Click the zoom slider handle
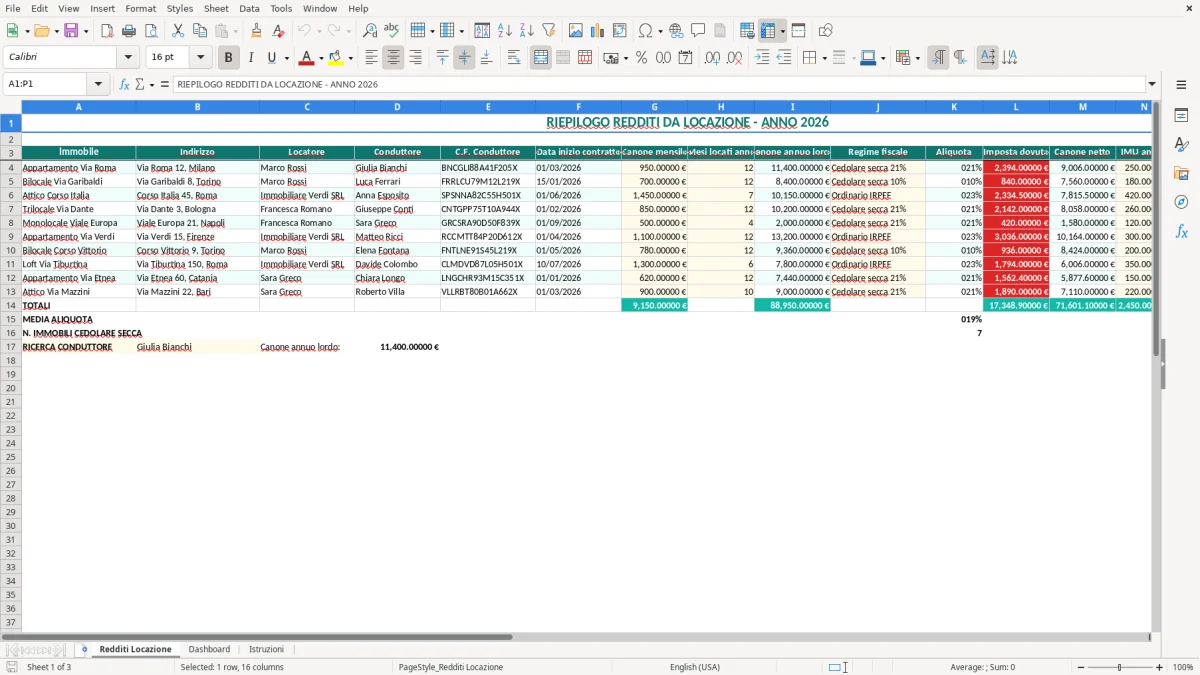 (x=1120, y=667)
